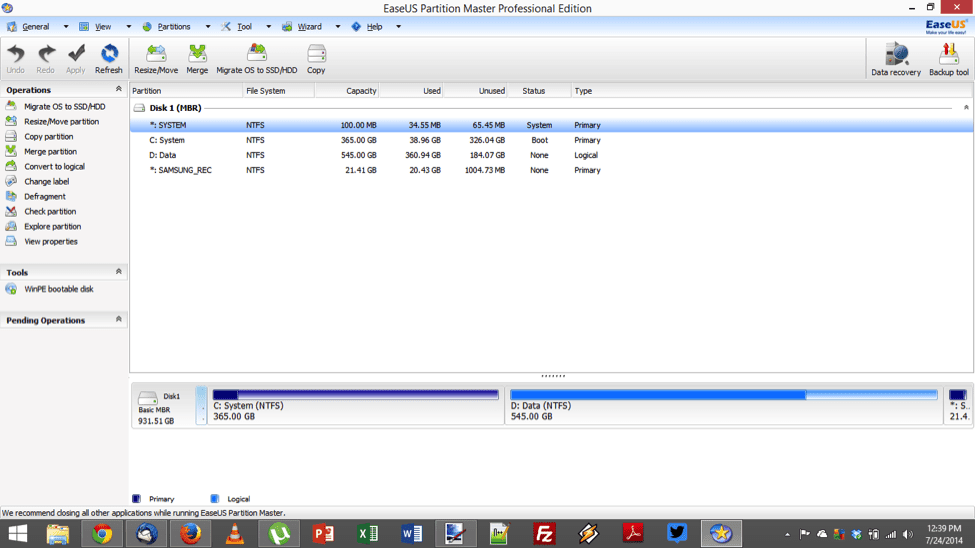Select the small SYSTEM partition block in disk map

pyautogui.click(x=201, y=405)
